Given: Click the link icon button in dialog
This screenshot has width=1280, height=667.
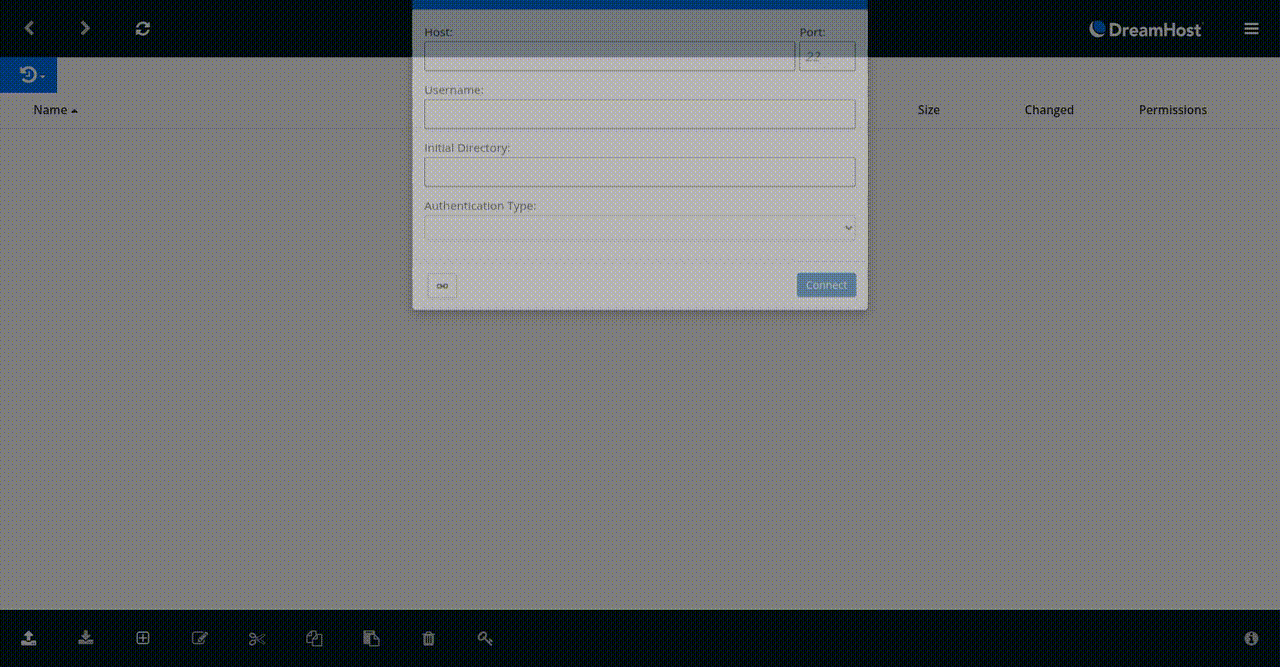Looking at the screenshot, I should 442,286.
